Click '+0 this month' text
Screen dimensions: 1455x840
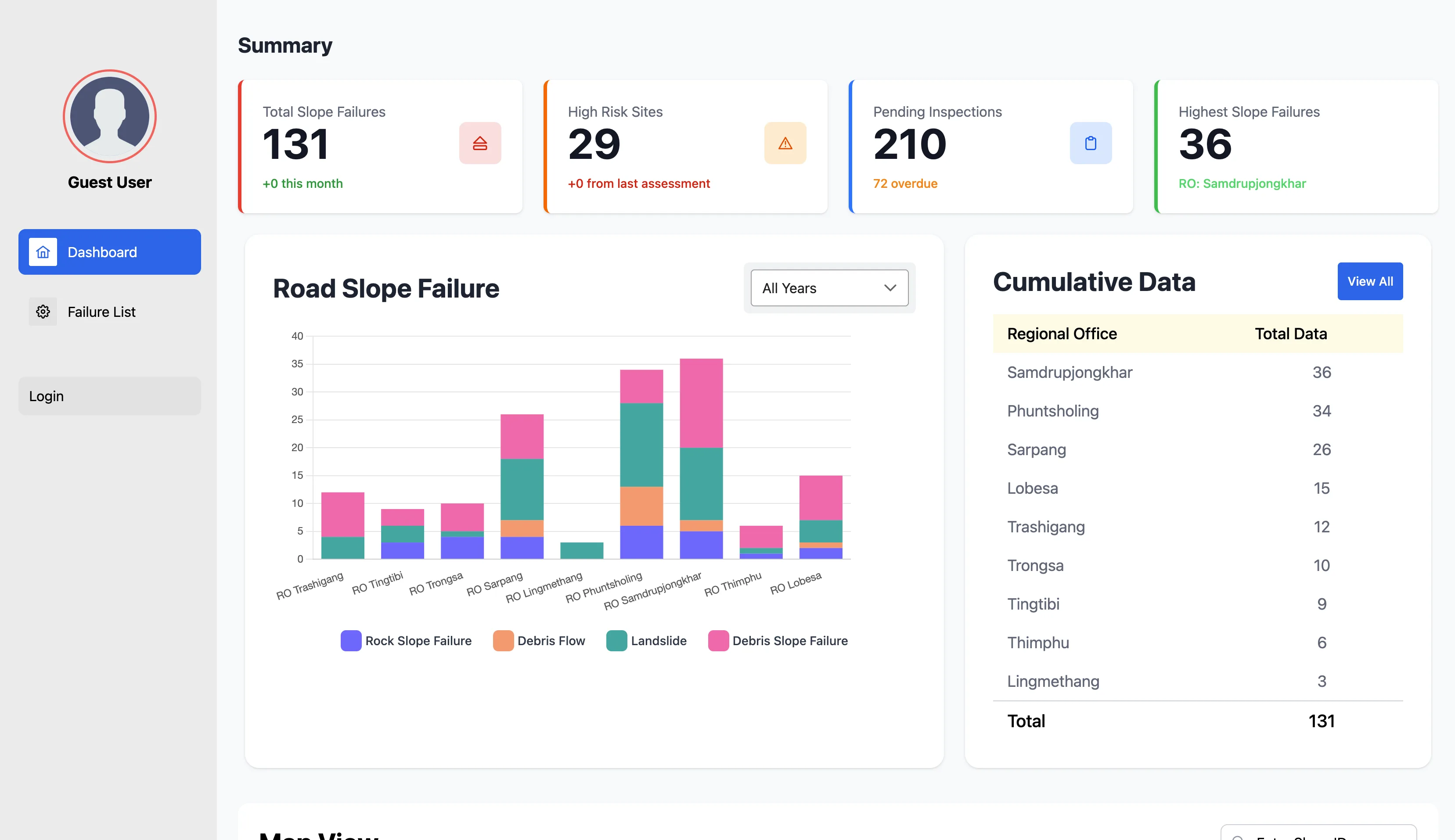(x=303, y=183)
